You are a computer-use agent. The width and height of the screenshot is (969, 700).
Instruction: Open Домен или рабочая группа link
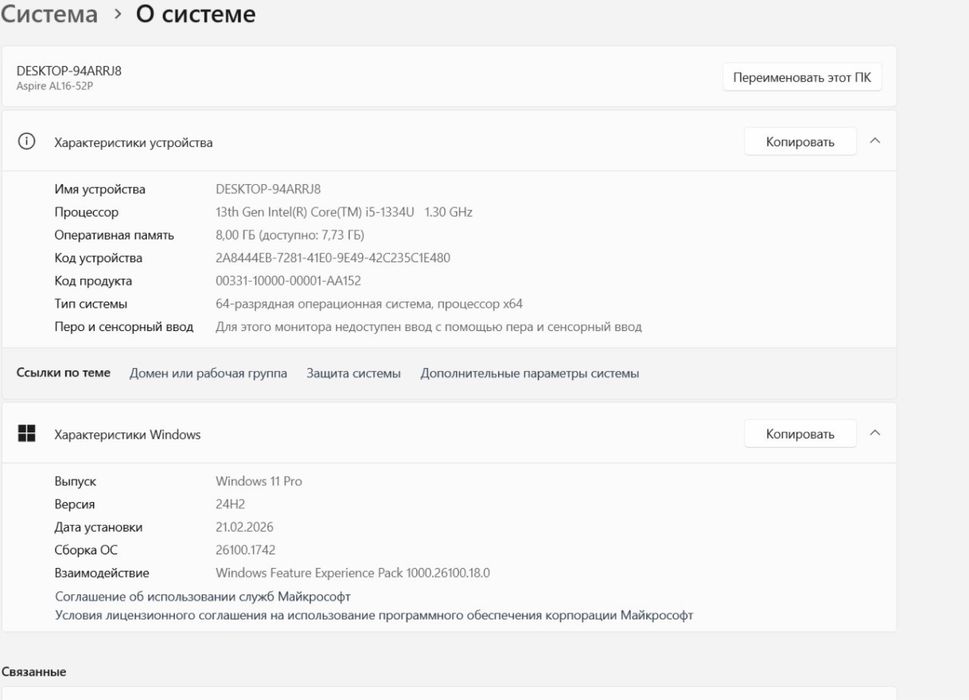tap(208, 373)
